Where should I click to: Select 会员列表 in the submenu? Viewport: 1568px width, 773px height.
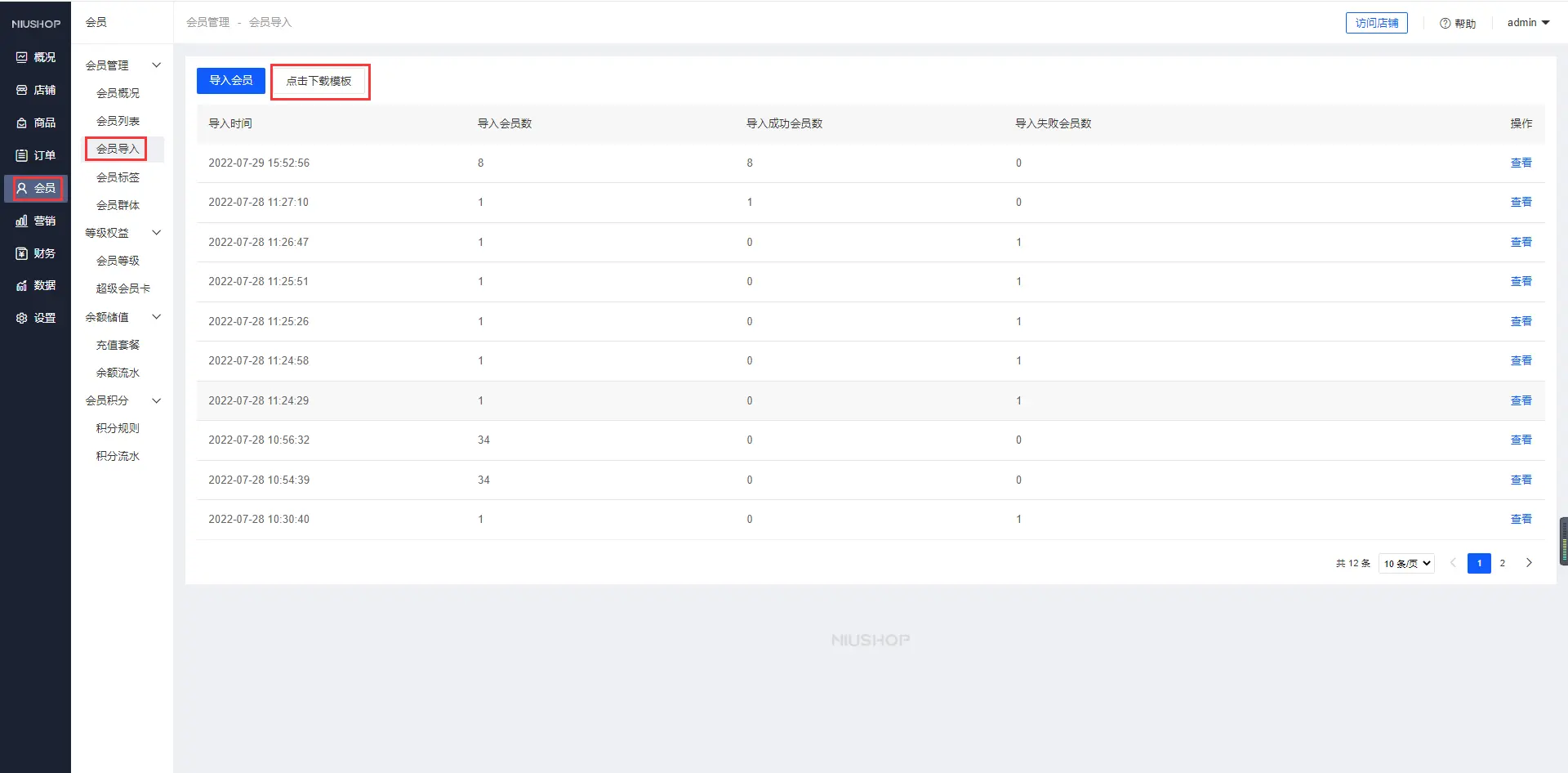pos(118,121)
